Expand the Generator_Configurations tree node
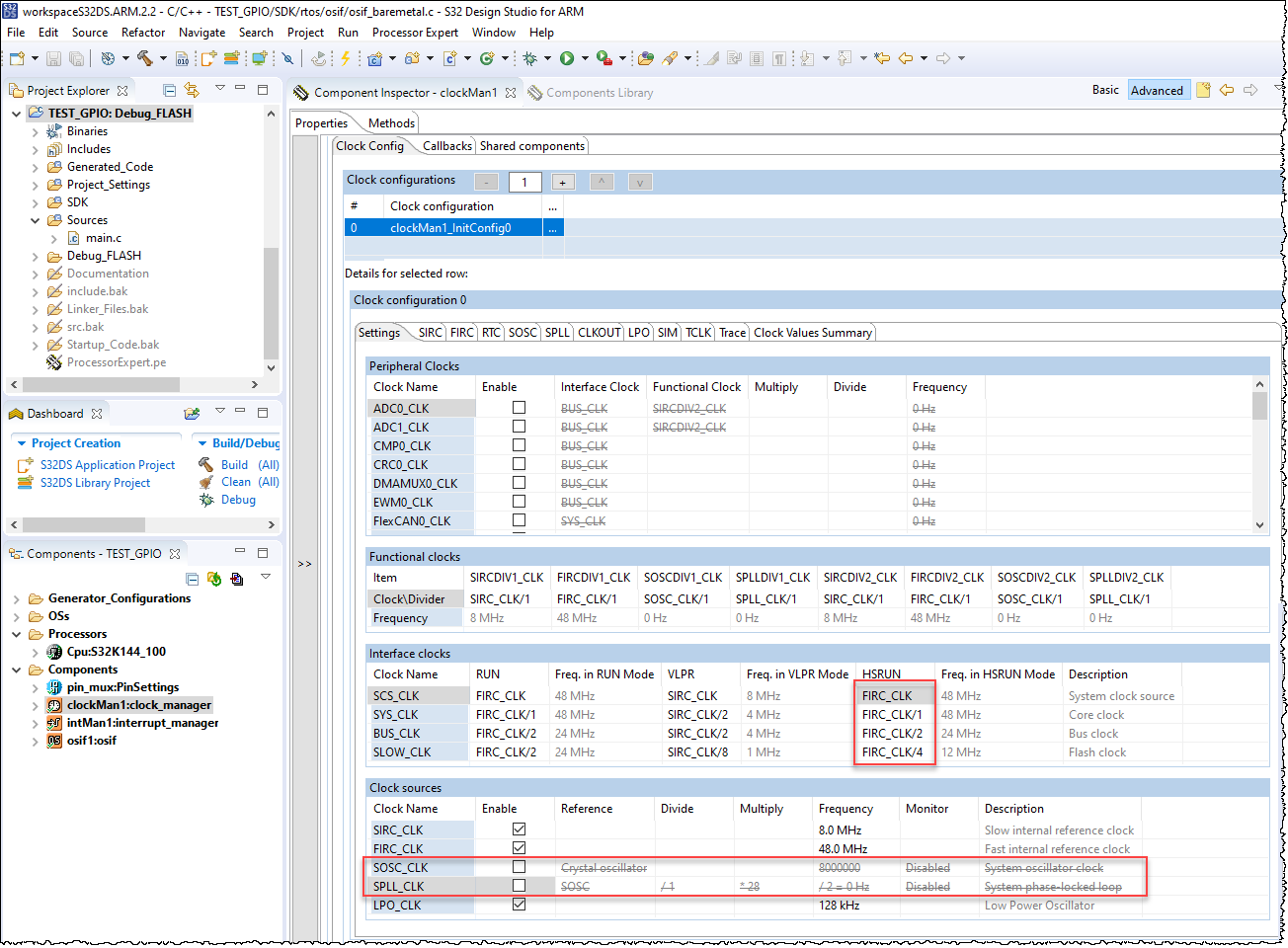1288x948 pixels. (x=17, y=598)
